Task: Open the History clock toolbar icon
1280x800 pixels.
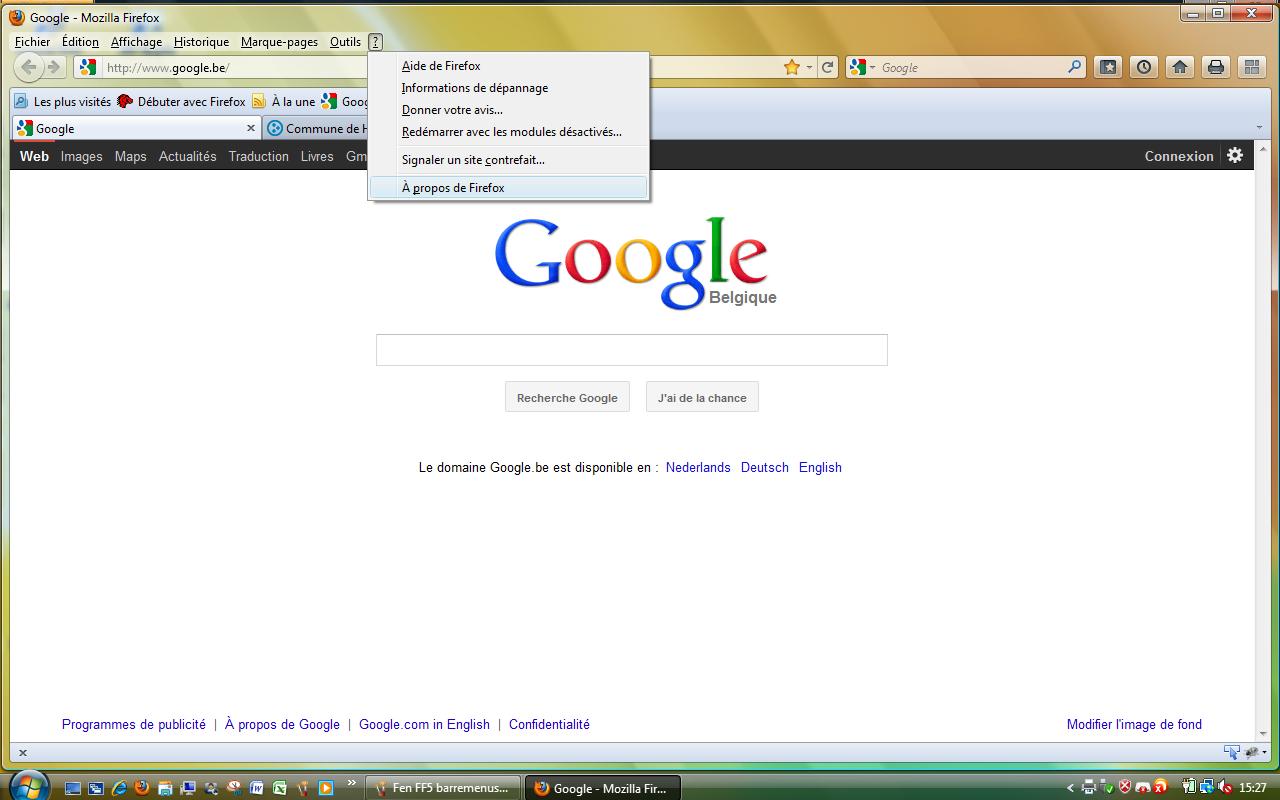Action: click(x=1144, y=67)
